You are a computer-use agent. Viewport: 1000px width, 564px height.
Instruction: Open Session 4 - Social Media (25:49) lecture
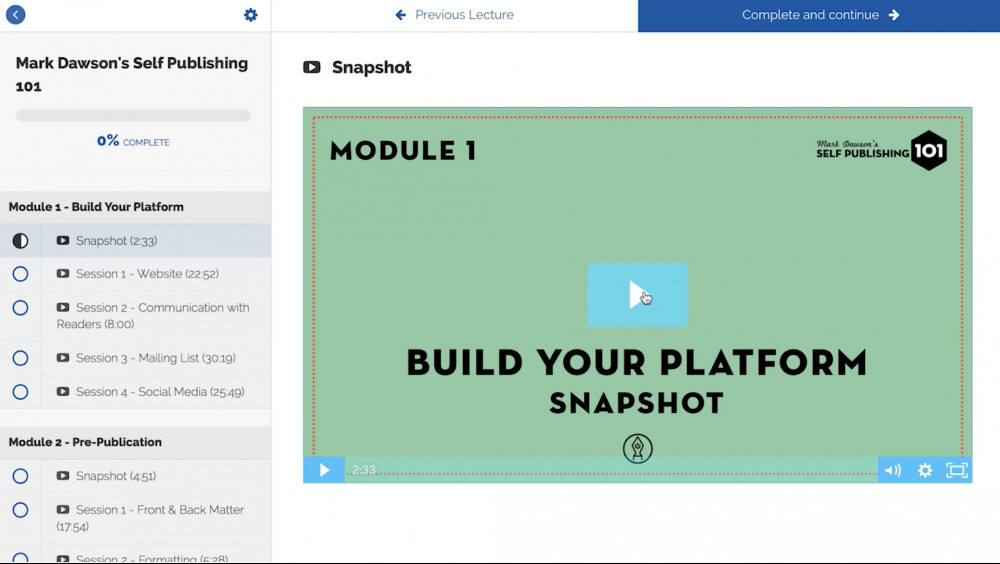click(160, 392)
